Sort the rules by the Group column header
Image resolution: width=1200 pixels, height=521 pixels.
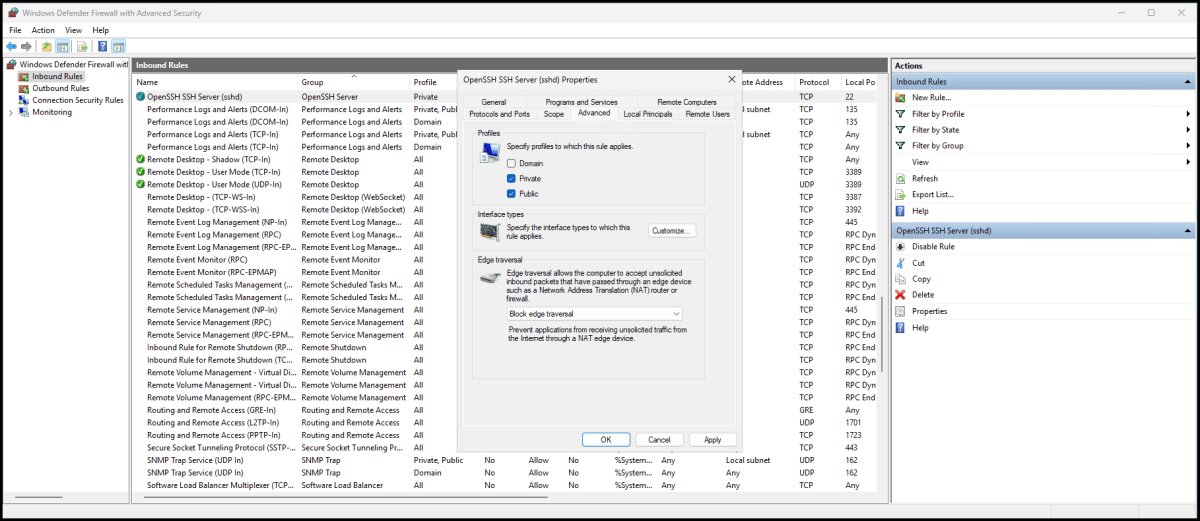(x=354, y=82)
